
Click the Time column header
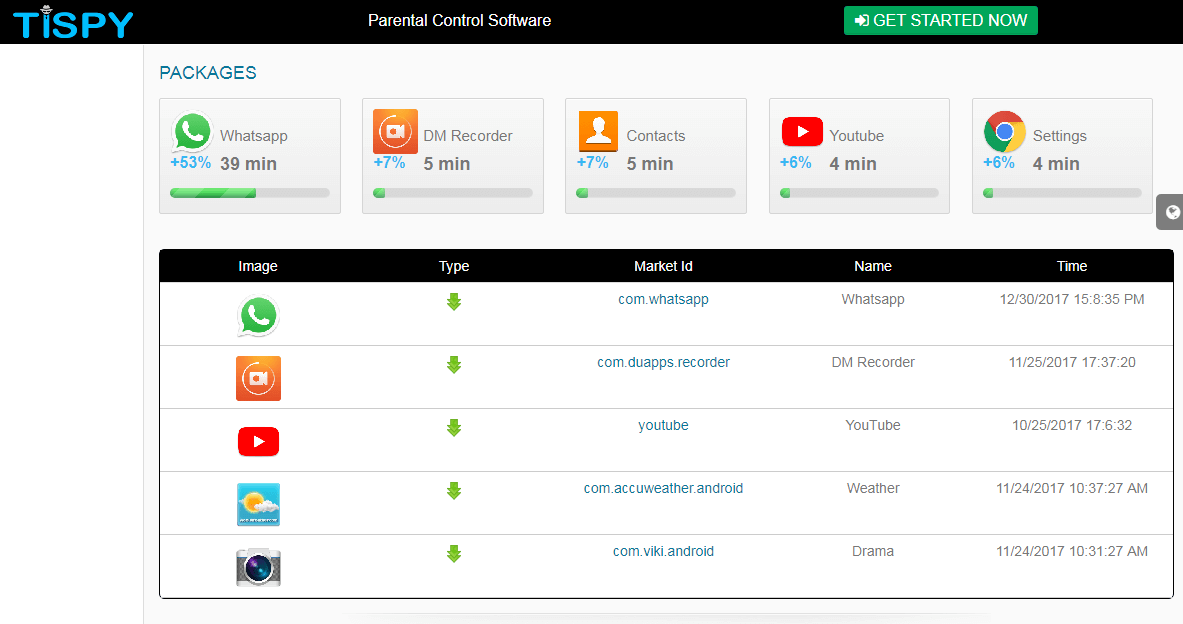point(1072,266)
